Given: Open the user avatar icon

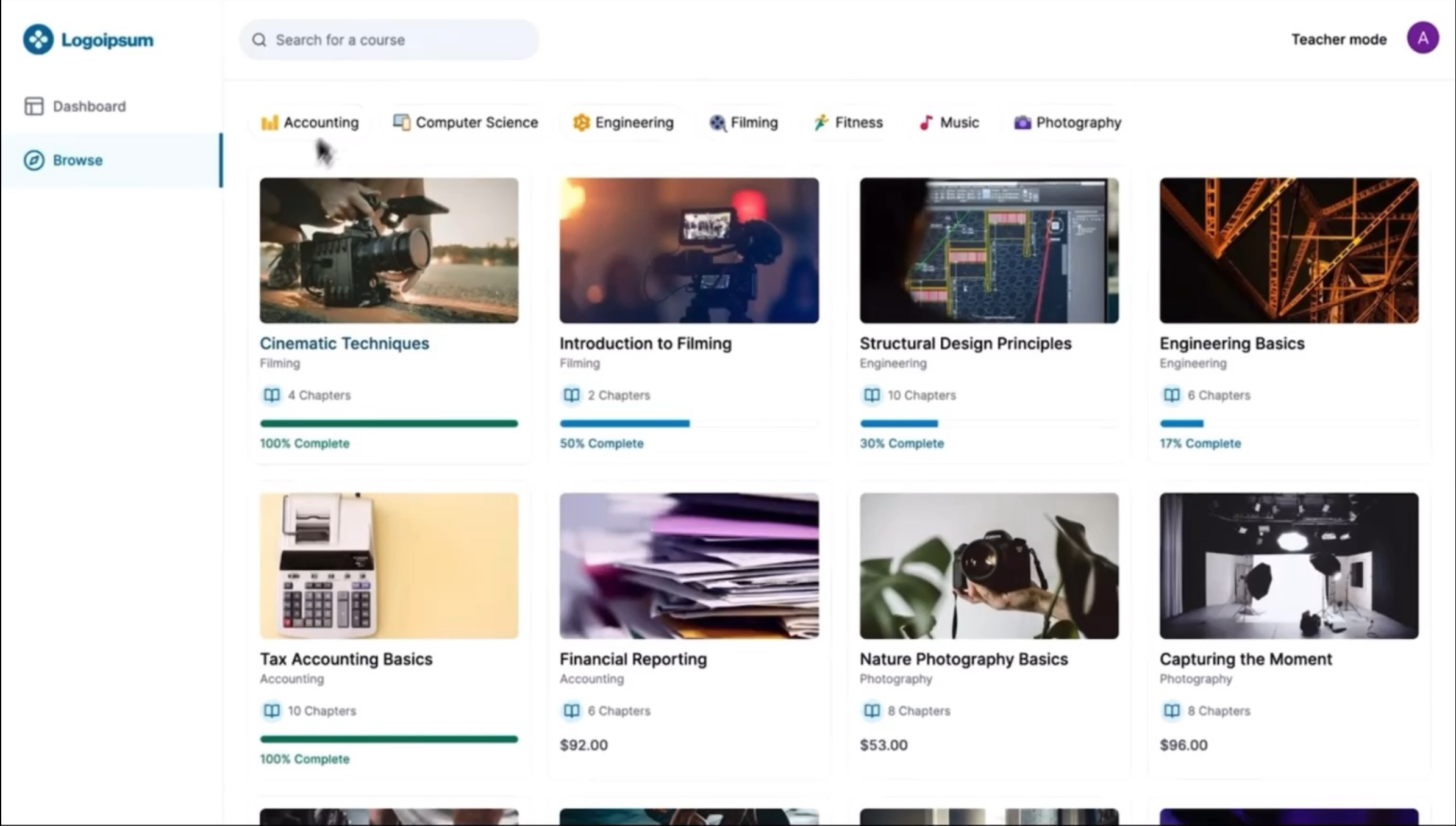Looking at the screenshot, I should click(x=1422, y=38).
